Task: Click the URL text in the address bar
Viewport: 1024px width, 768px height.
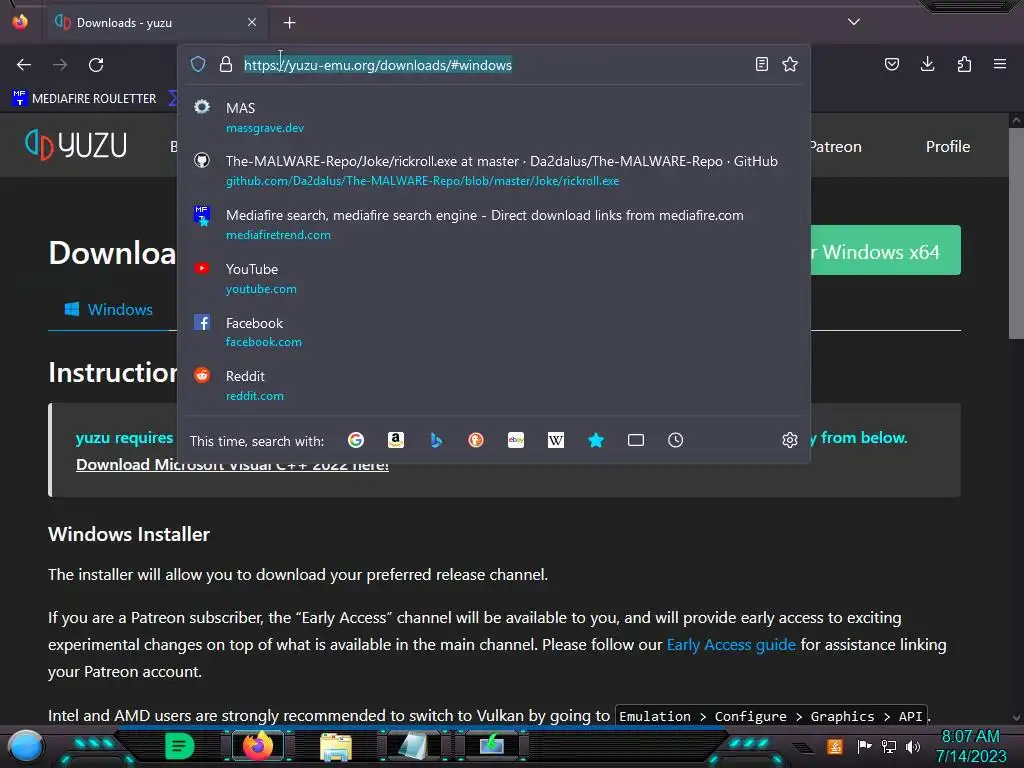Action: pos(377,65)
